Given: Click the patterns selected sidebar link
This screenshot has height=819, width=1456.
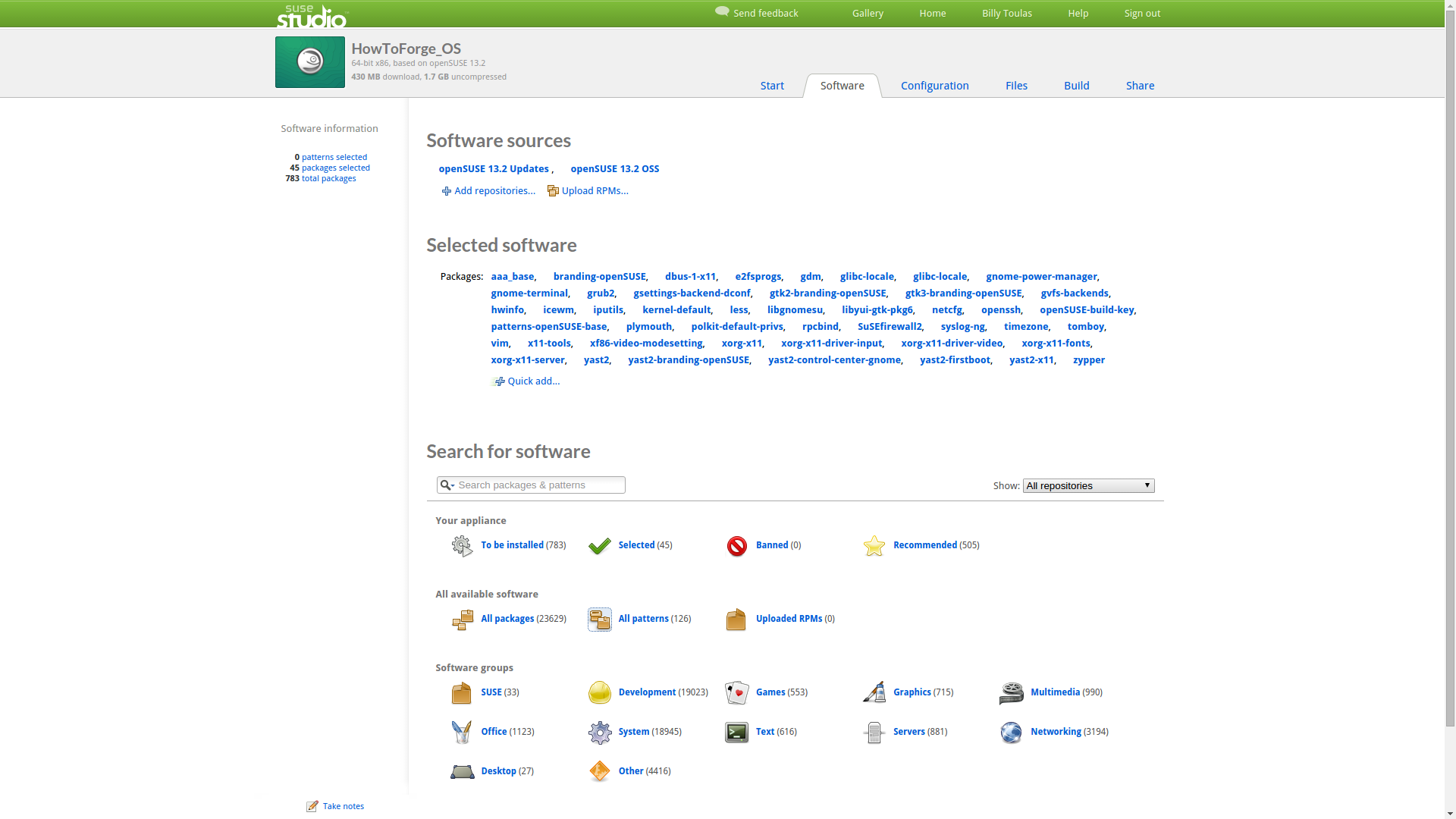Looking at the screenshot, I should pos(334,158).
